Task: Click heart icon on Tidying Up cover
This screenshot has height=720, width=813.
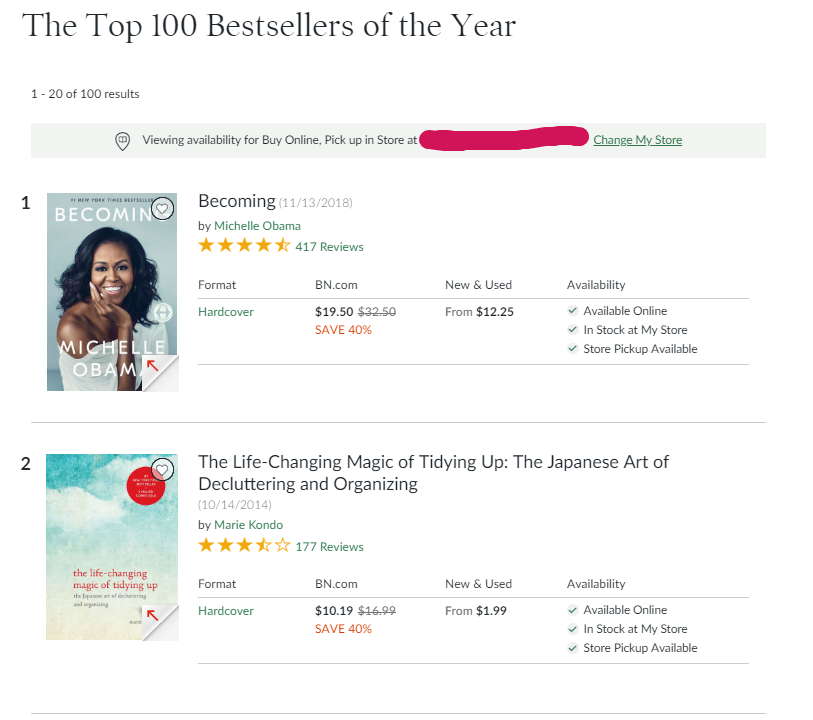Action: 162,470
